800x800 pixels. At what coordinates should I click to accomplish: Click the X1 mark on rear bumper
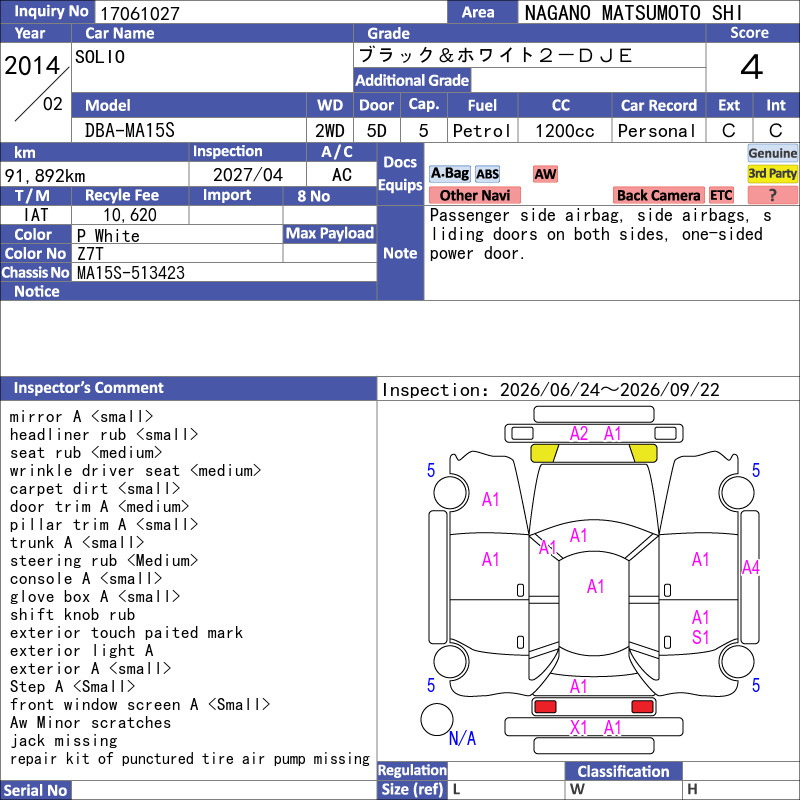579,727
